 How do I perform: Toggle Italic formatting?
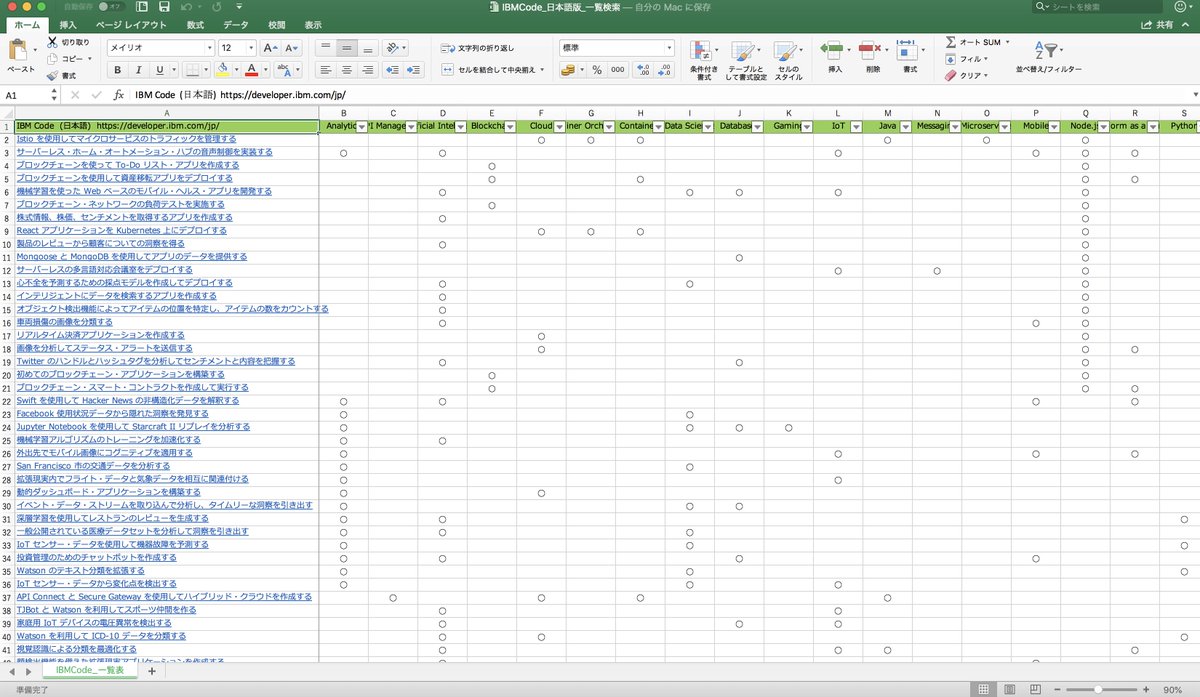pyautogui.click(x=139, y=70)
